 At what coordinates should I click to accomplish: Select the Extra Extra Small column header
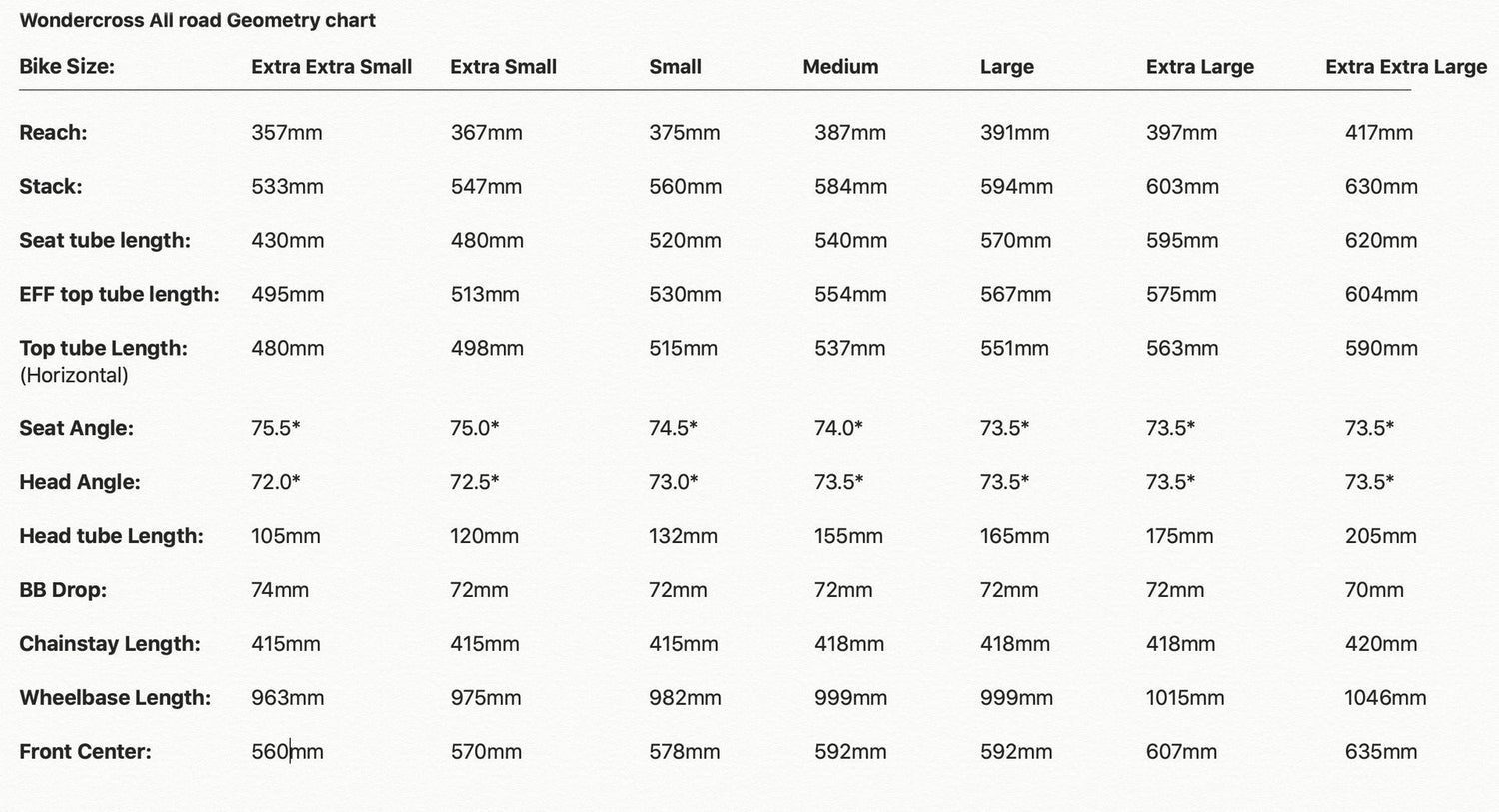(x=331, y=67)
